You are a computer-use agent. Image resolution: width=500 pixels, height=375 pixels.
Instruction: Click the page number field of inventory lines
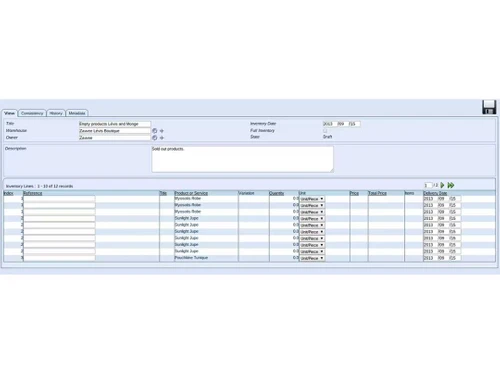pyautogui.click(x=428, y=185)
